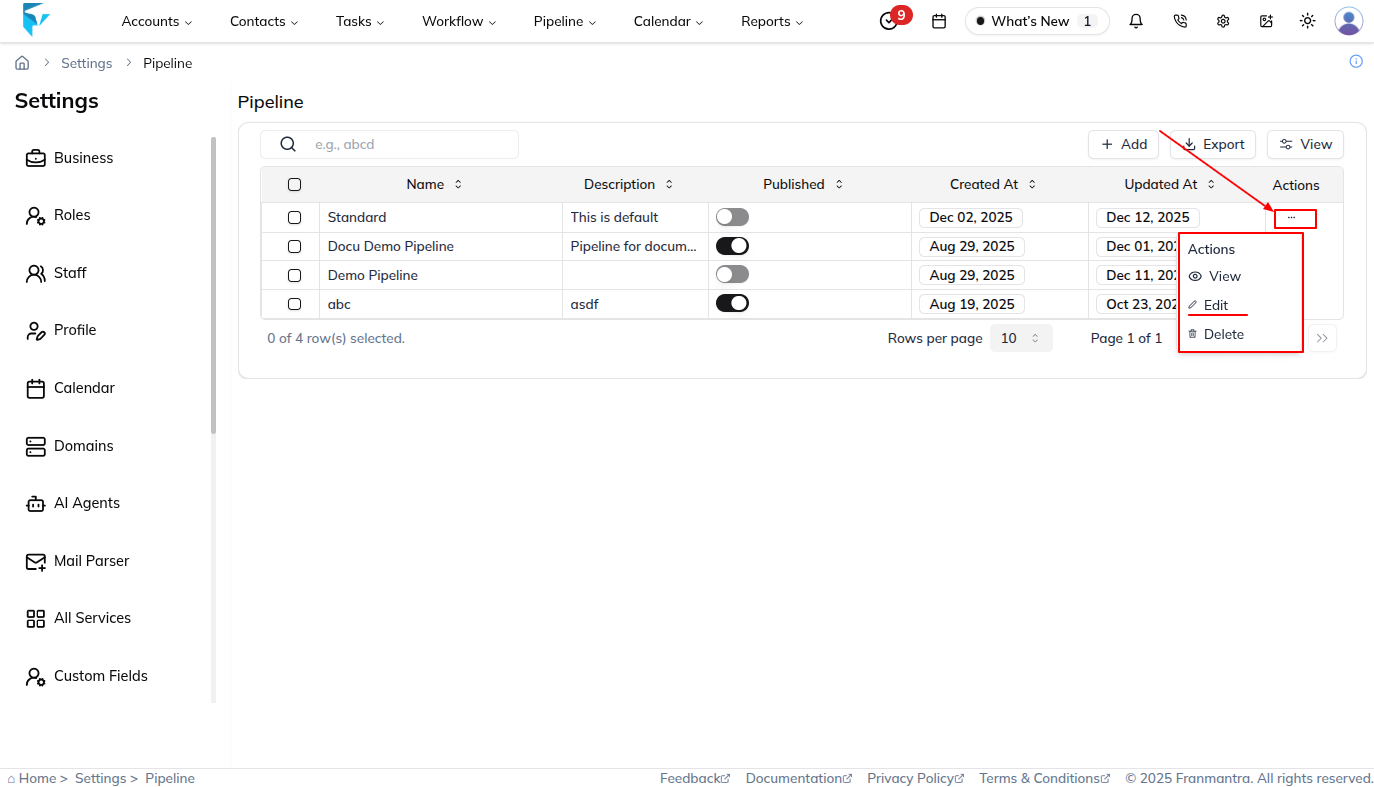Open Staff settings in sidebar
Image resolution: width=1374 pixels, height=787 pixels.
(56, 273)
